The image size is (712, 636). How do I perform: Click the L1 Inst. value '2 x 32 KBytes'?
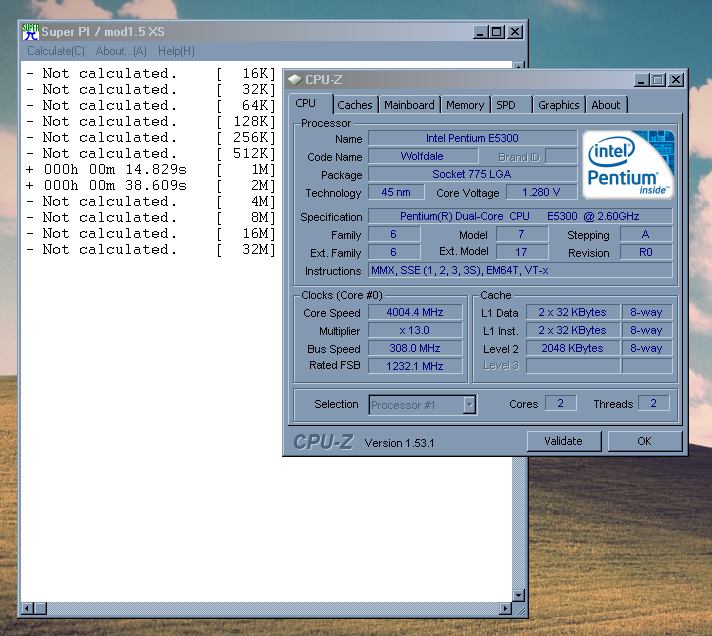(573, 330)
